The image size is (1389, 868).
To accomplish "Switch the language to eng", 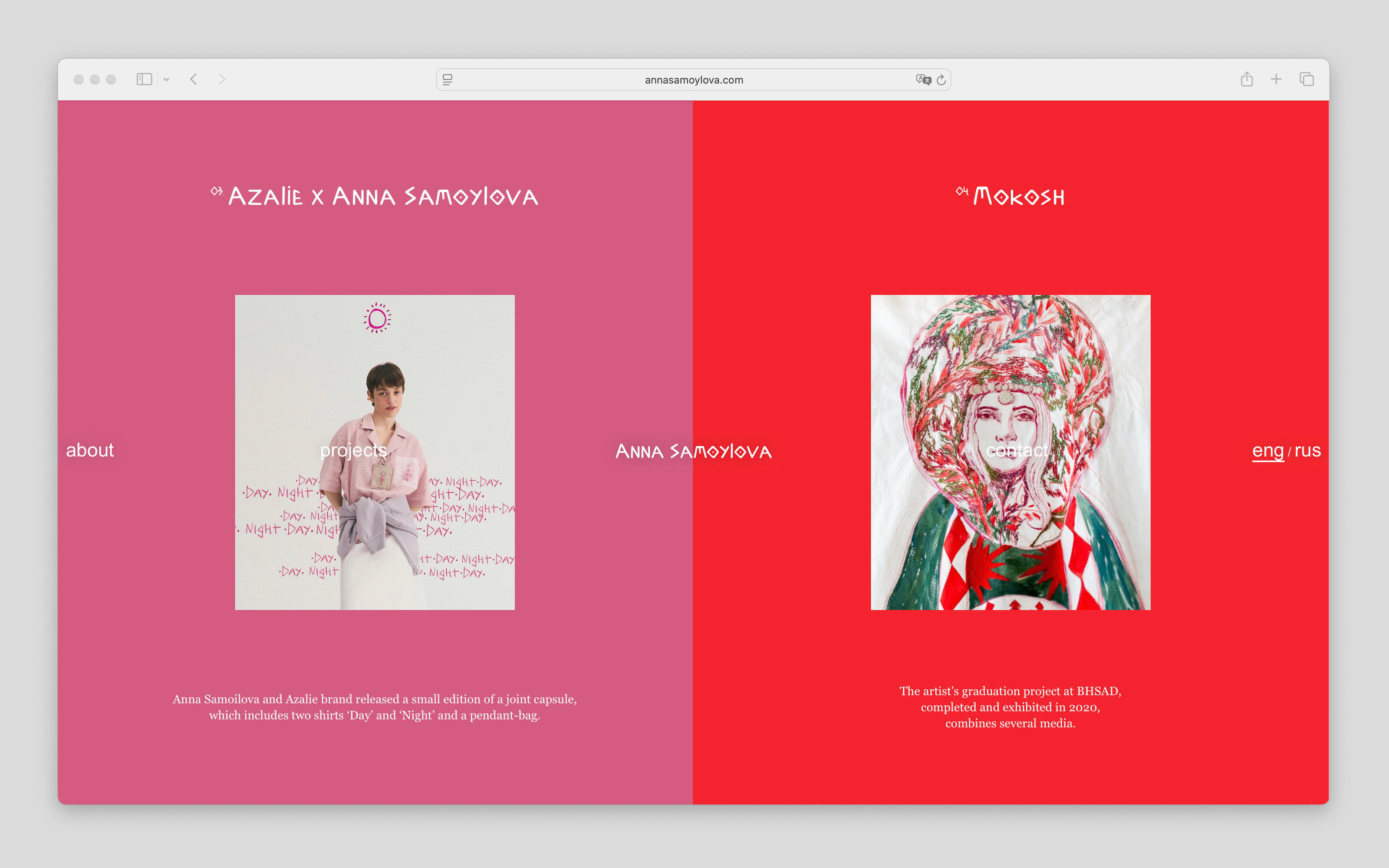I will click(1267, 450).
